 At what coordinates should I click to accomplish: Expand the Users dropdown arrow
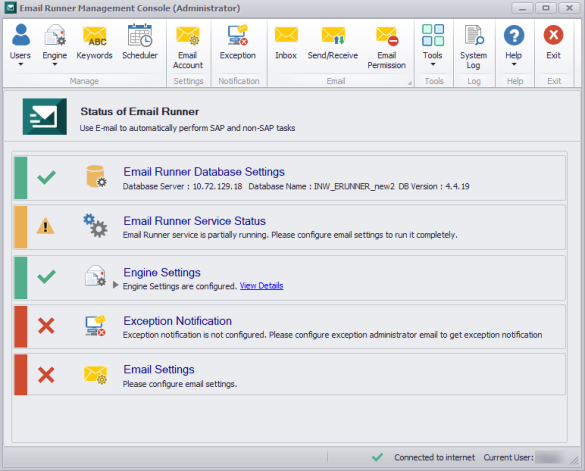point(21,65)
